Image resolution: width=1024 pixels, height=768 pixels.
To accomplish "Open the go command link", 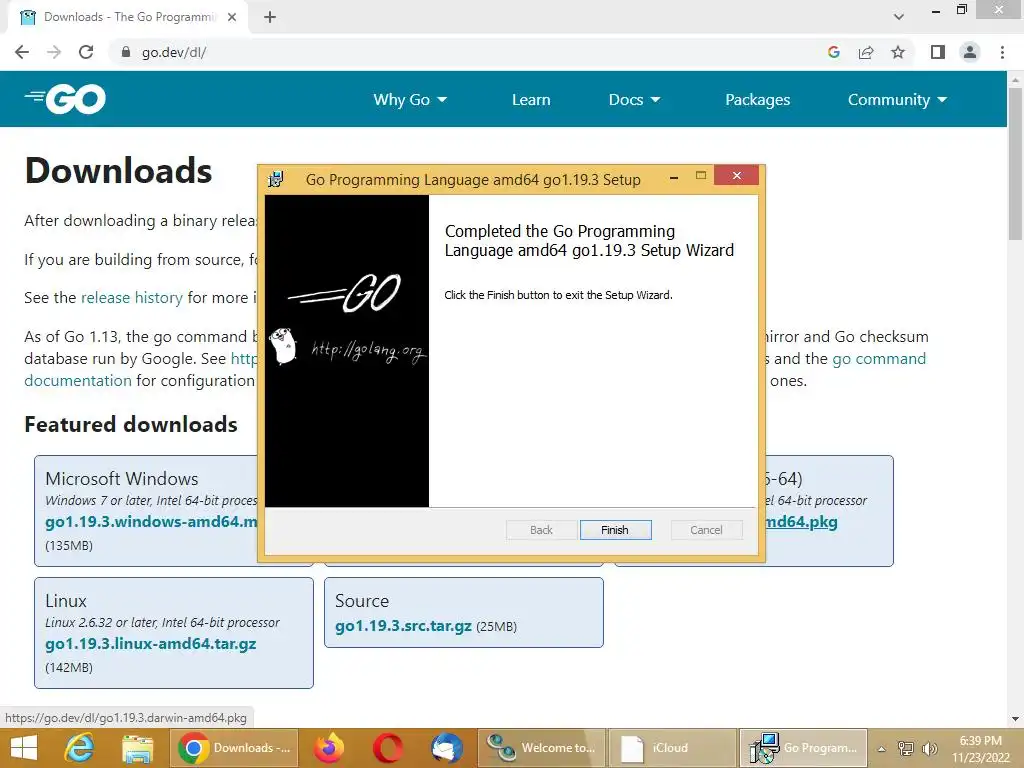I will (x=879, y=359).
